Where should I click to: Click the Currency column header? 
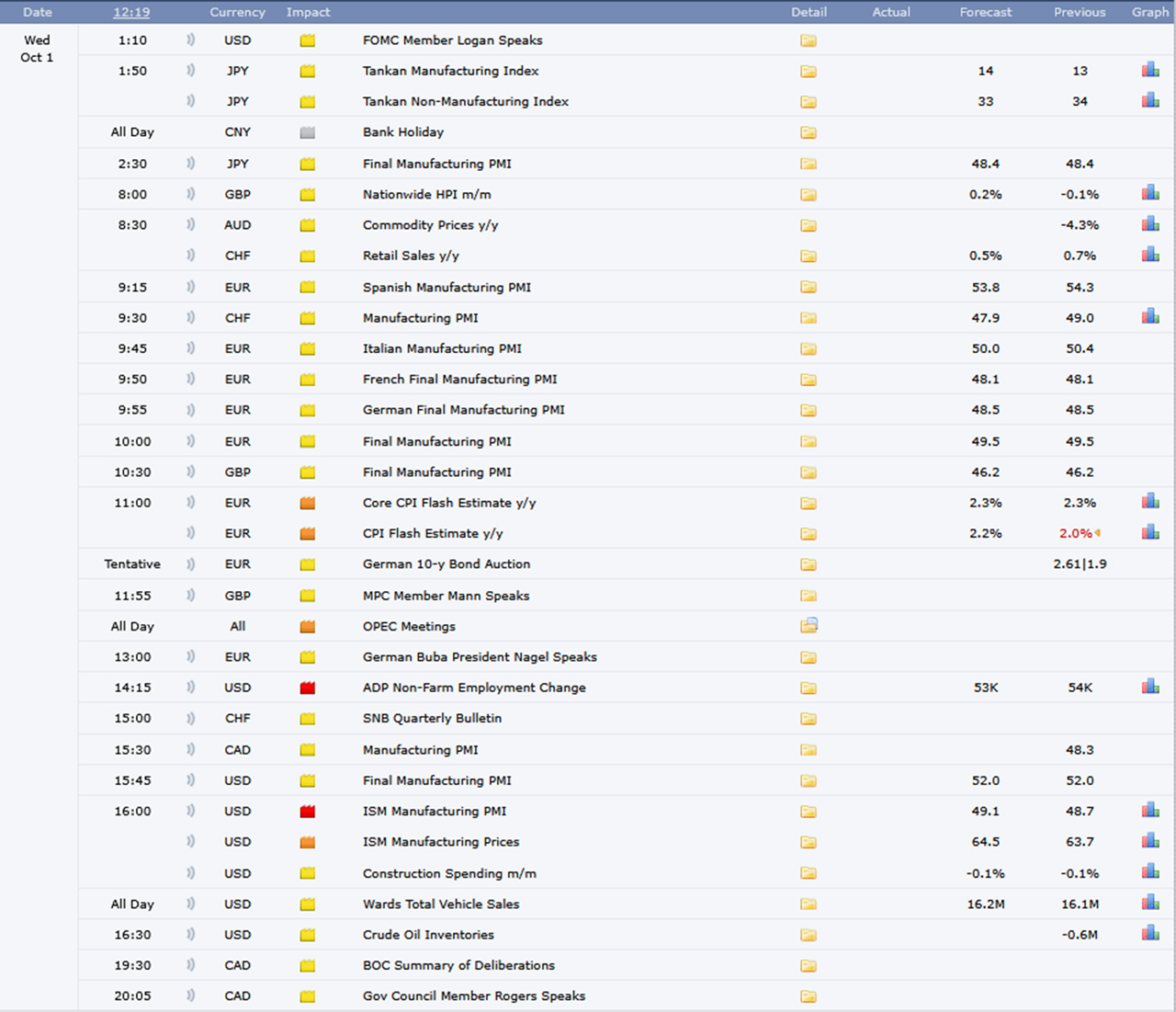(x=237, y=12)
